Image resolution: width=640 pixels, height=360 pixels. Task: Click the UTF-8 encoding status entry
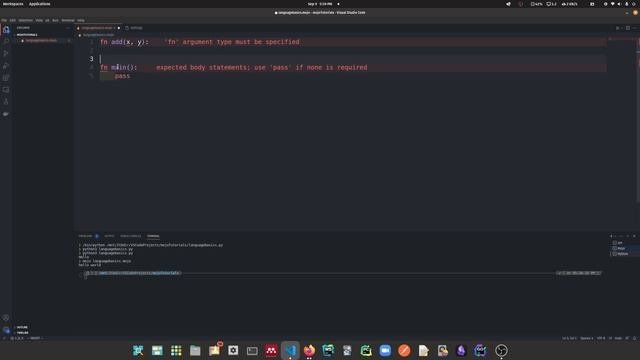[x=601, y=338]
